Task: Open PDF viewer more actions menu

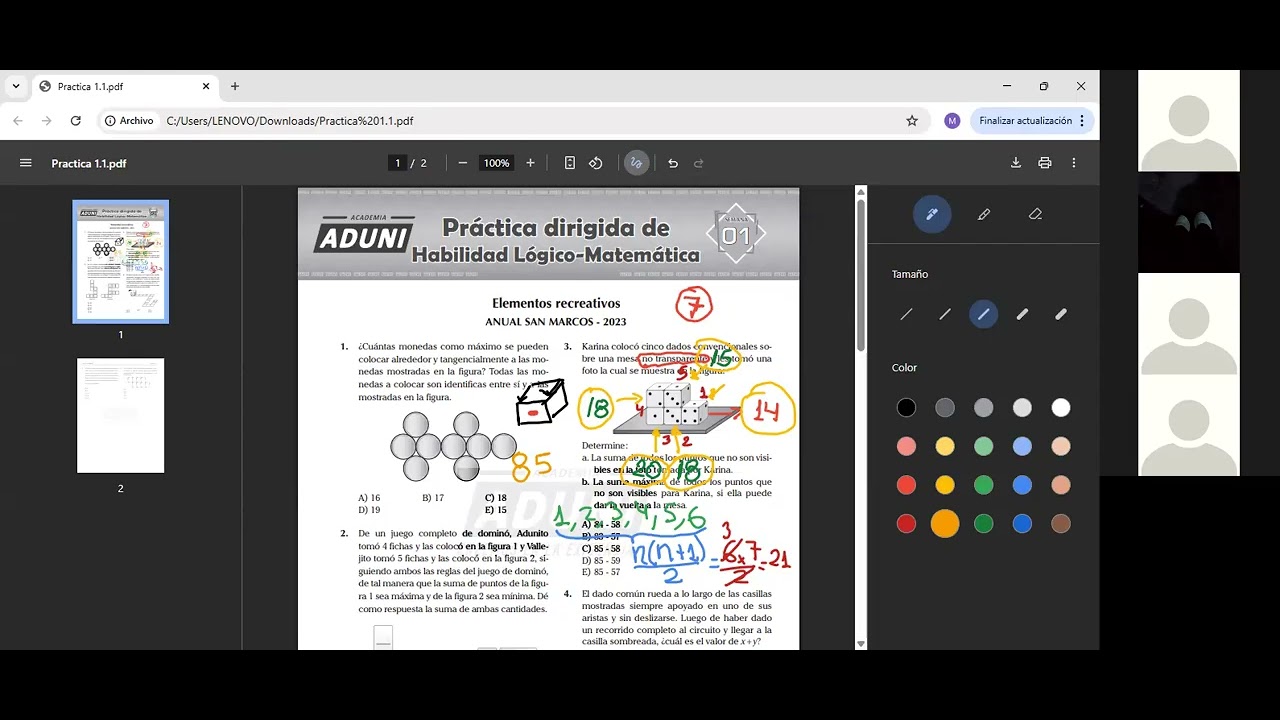Action: (x=1074, y=163)
